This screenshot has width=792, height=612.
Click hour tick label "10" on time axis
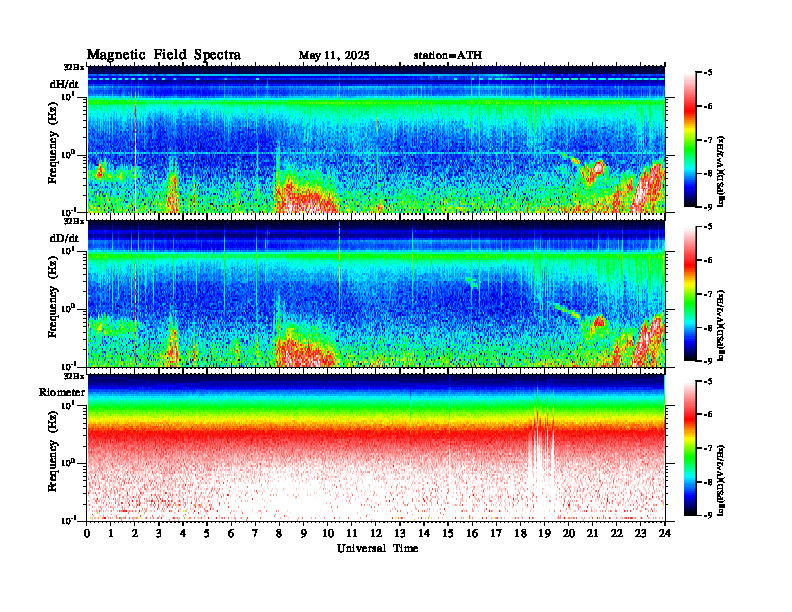click(327, 533)
